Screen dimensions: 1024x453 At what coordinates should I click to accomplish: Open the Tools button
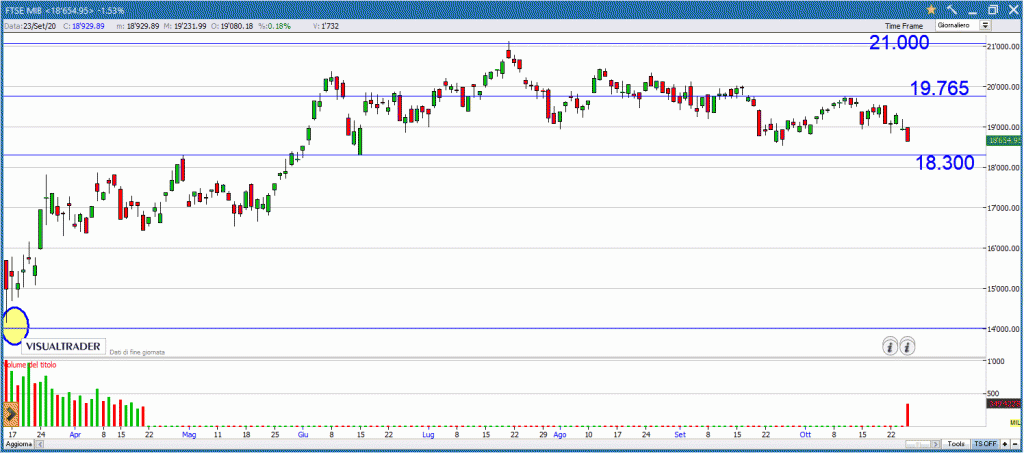pyautogui.click(x=956, y=443)
